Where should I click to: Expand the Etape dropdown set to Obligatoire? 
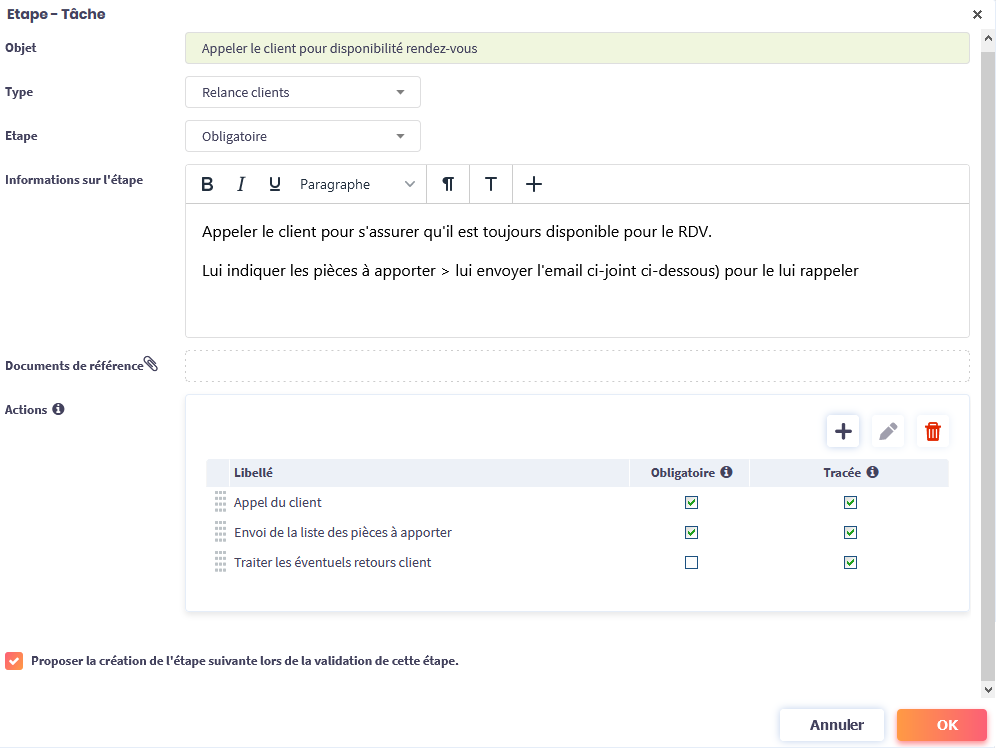pos(302,136)
